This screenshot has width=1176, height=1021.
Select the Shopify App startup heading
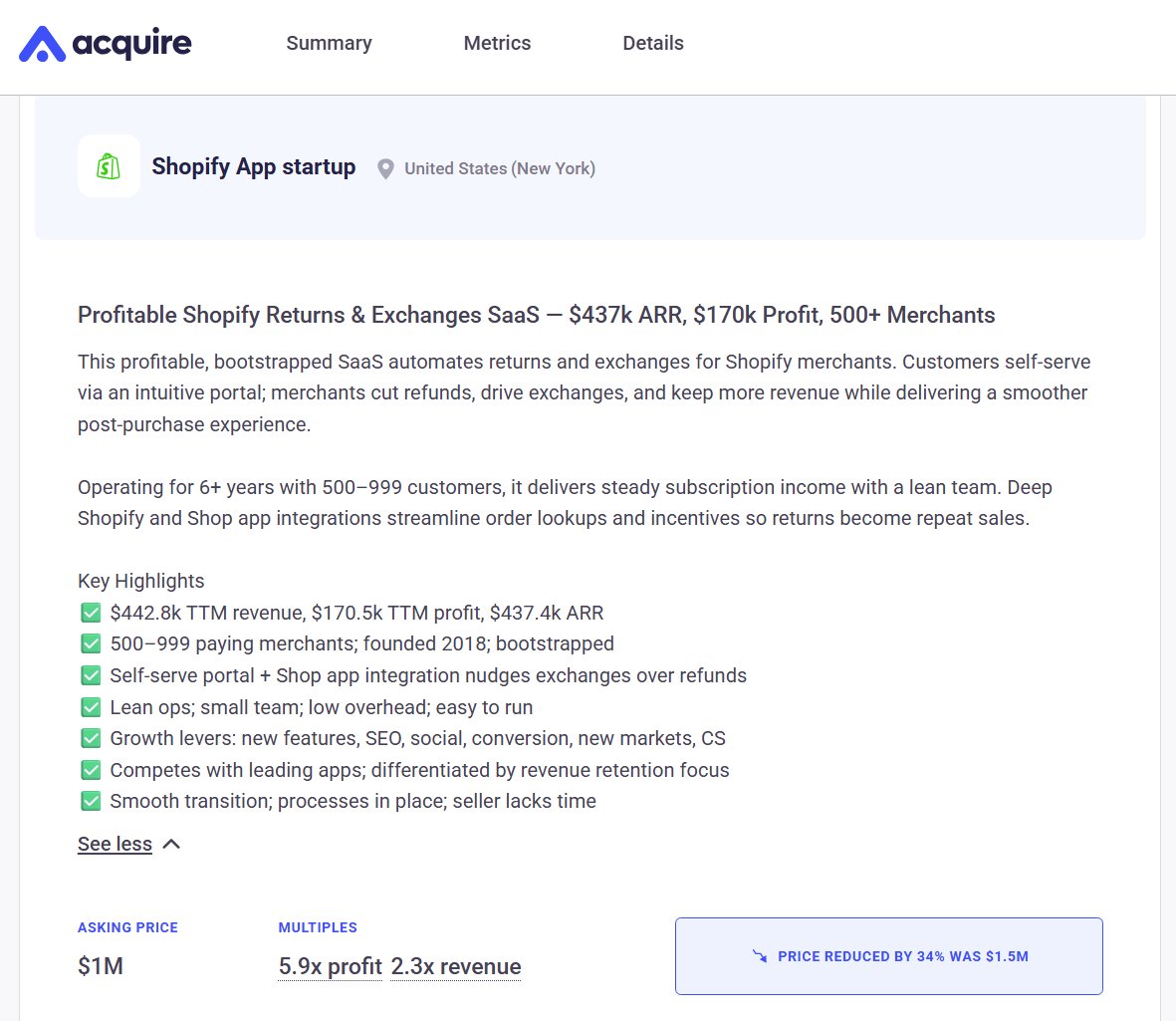(254, 166)
